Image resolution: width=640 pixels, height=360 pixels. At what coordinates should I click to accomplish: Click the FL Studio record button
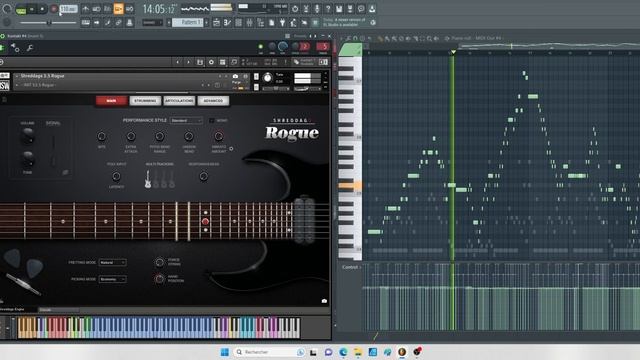click(54, 9)
